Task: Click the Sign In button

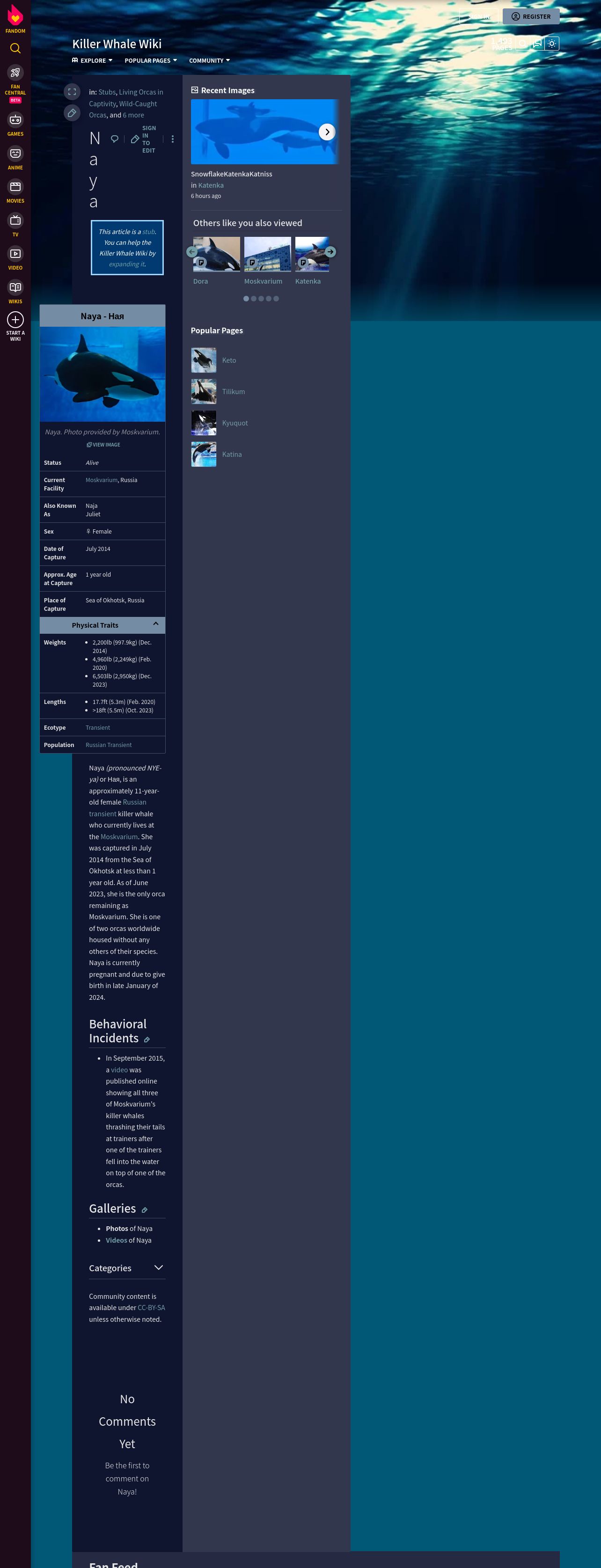Action: pyautogui.click(x=479, y=16)
